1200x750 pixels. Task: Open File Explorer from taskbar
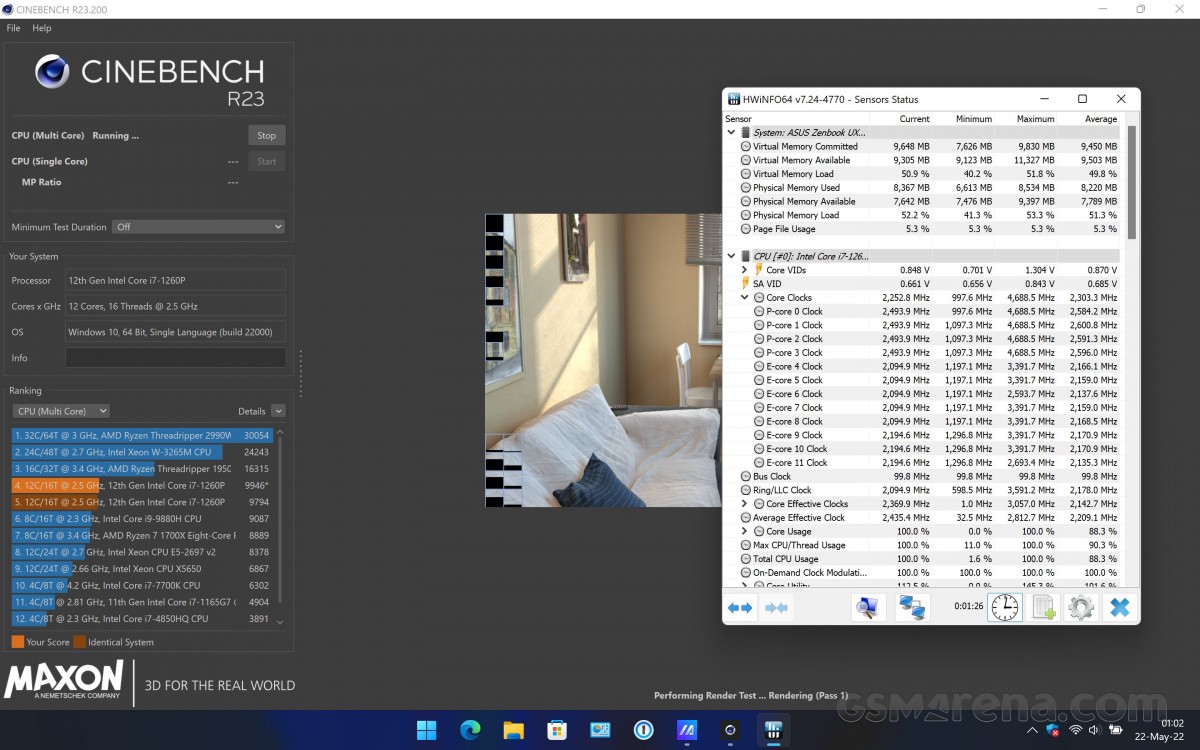click(513, 730)
